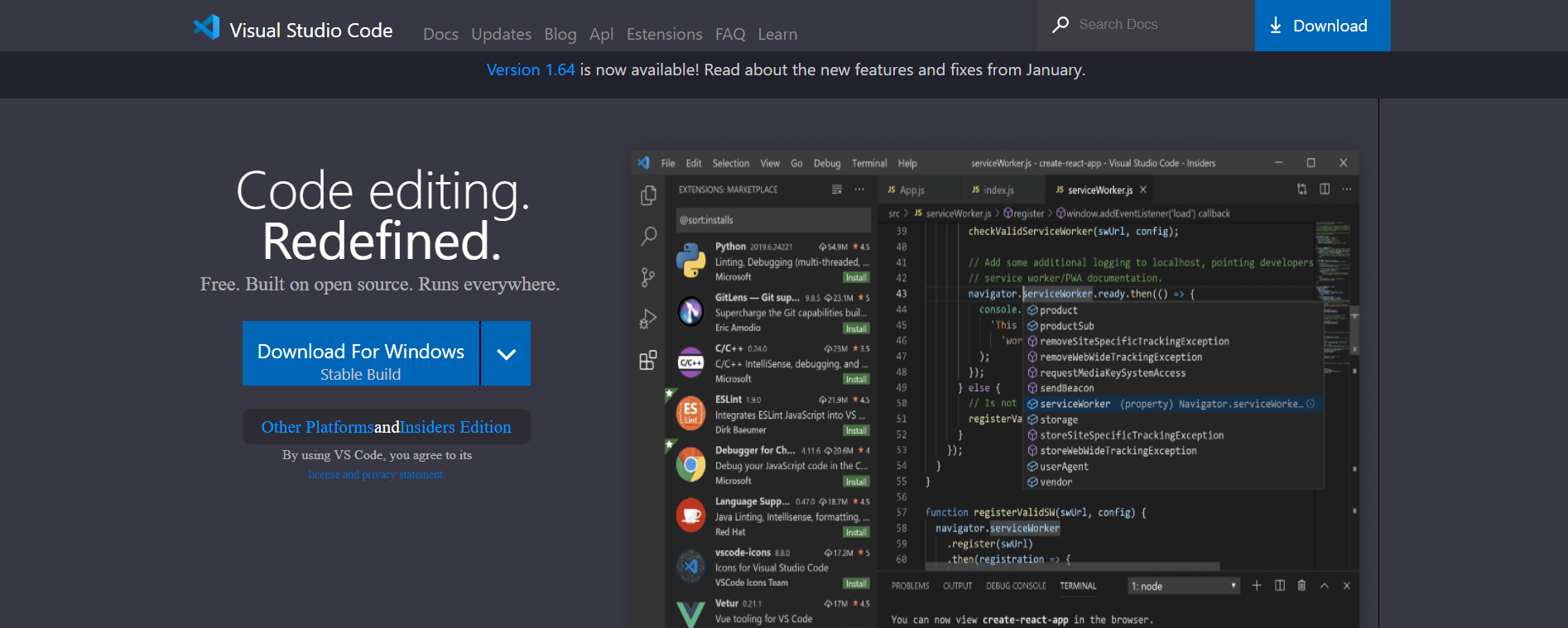Click the search magnifier icon in header

(1060, 25)
